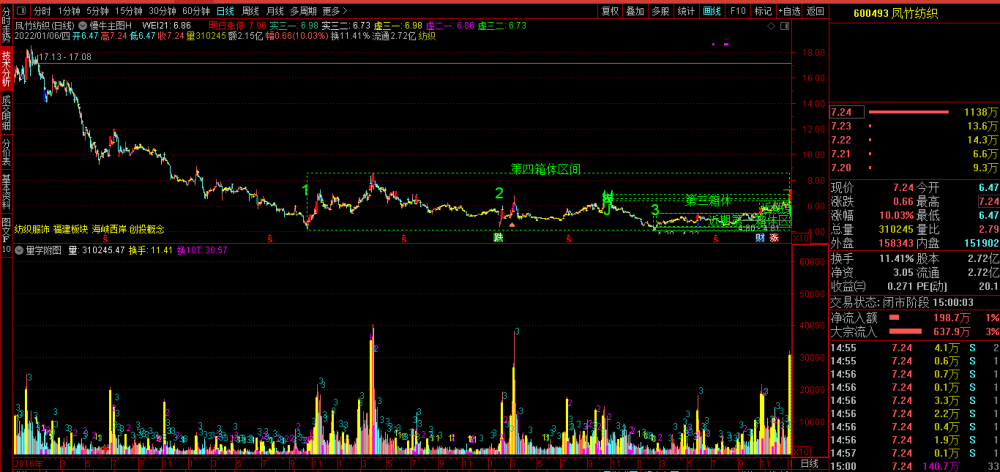Click the red 涨 marker on the chart
Image resolution: width=1000 pixels, height=472 pixels.
[x=774, y=238]
